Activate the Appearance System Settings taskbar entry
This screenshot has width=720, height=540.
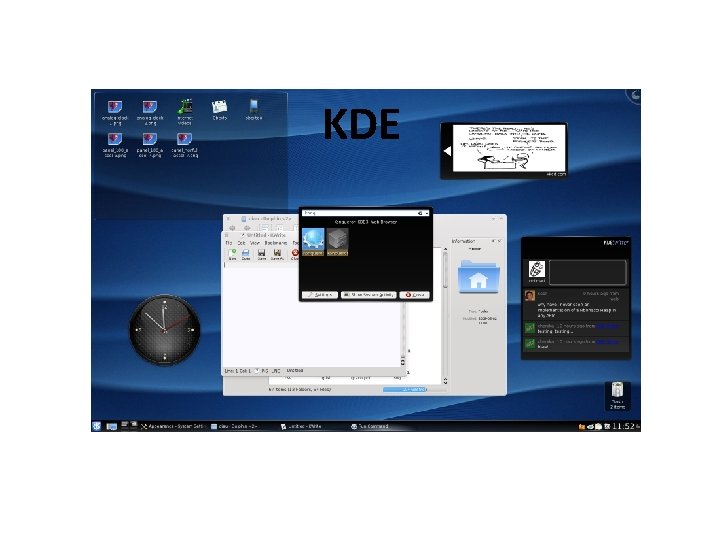click(172, 427)
